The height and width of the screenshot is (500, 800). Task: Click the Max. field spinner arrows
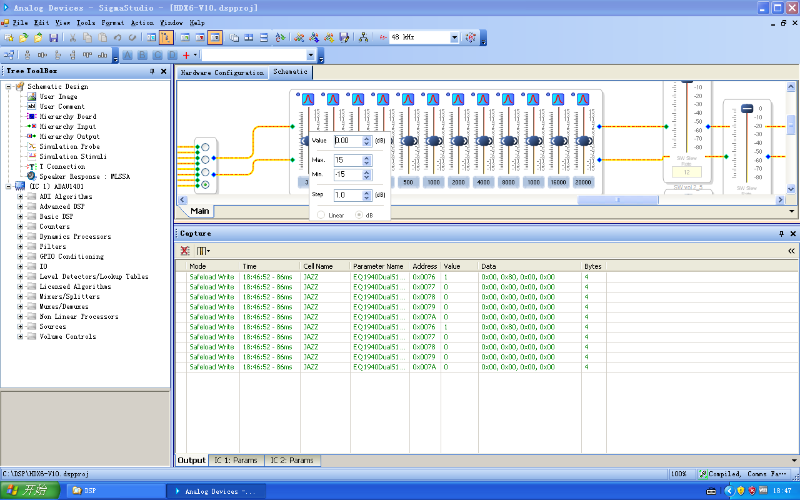pyautogui.click(x=367, y=161)
